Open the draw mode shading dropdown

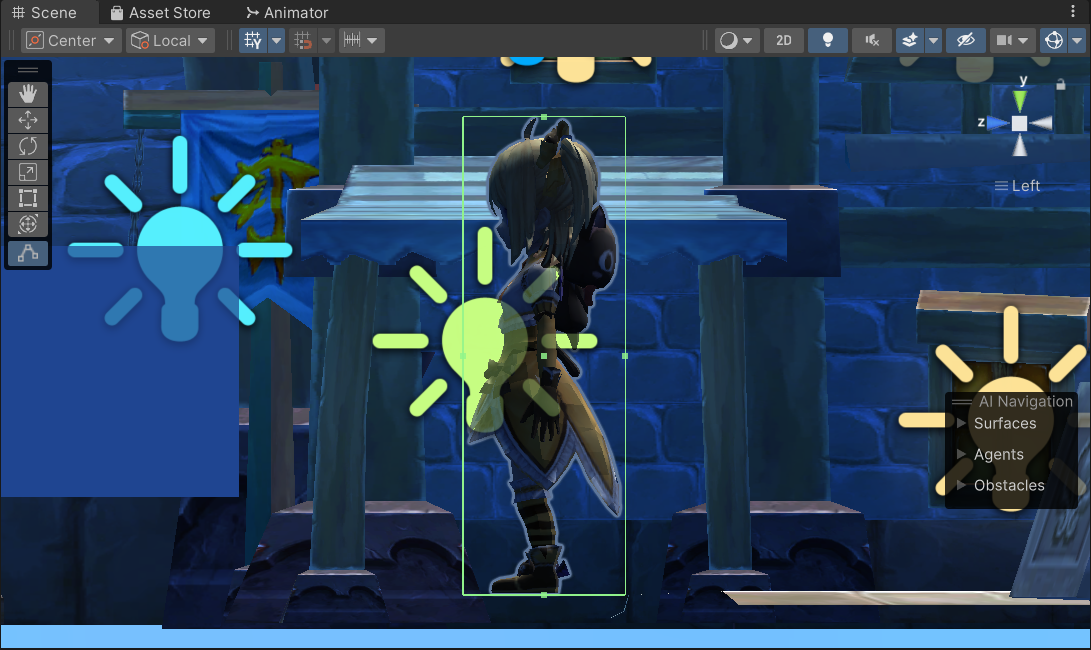click(737, 40)
